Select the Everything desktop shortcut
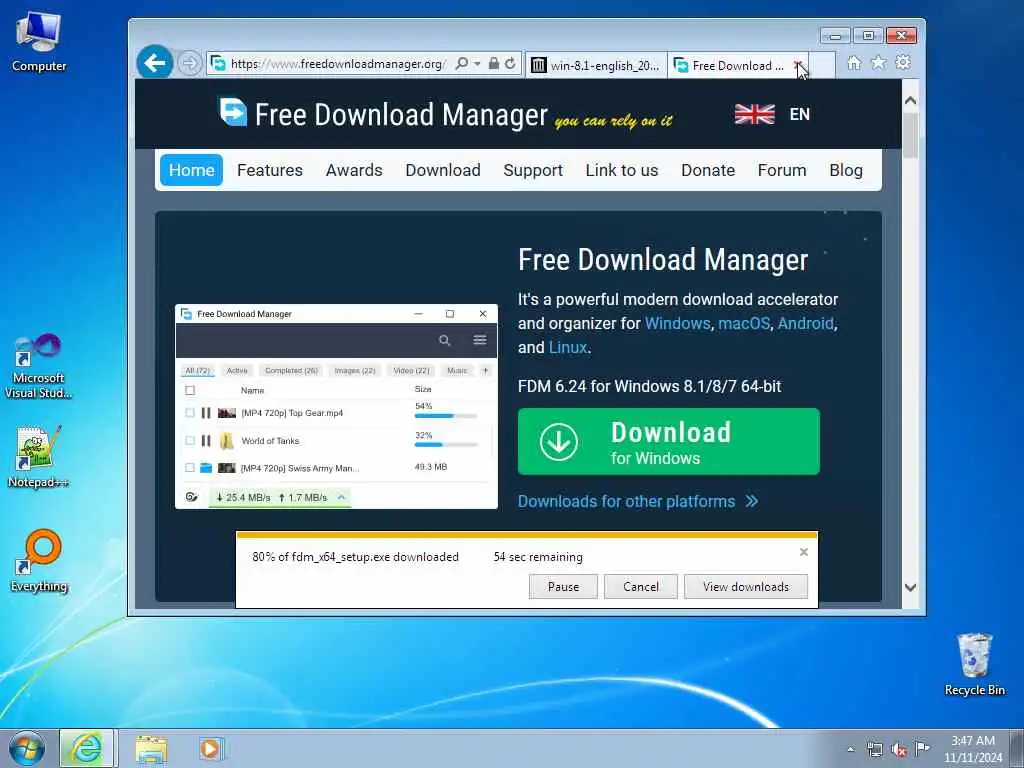This screenshot has height=768, width=1024. point(39,561)
